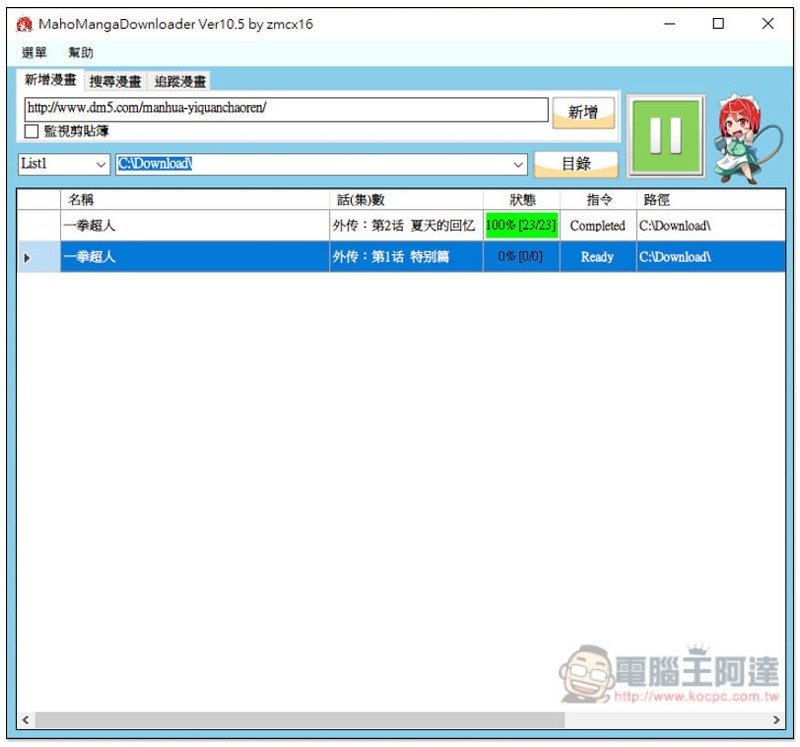Click the Ready command cell
800x747 pixels.
tap(597, 256)
